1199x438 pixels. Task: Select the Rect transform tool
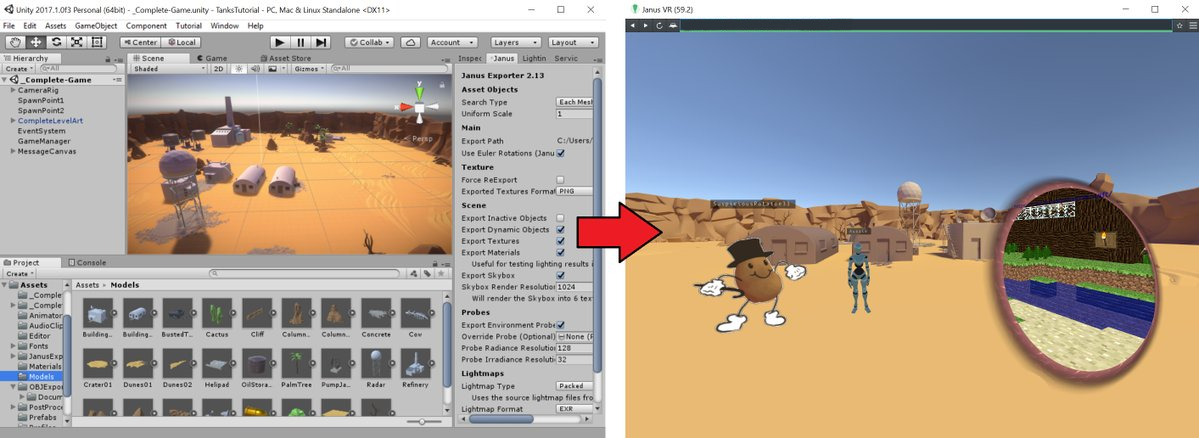coord(97,43)
